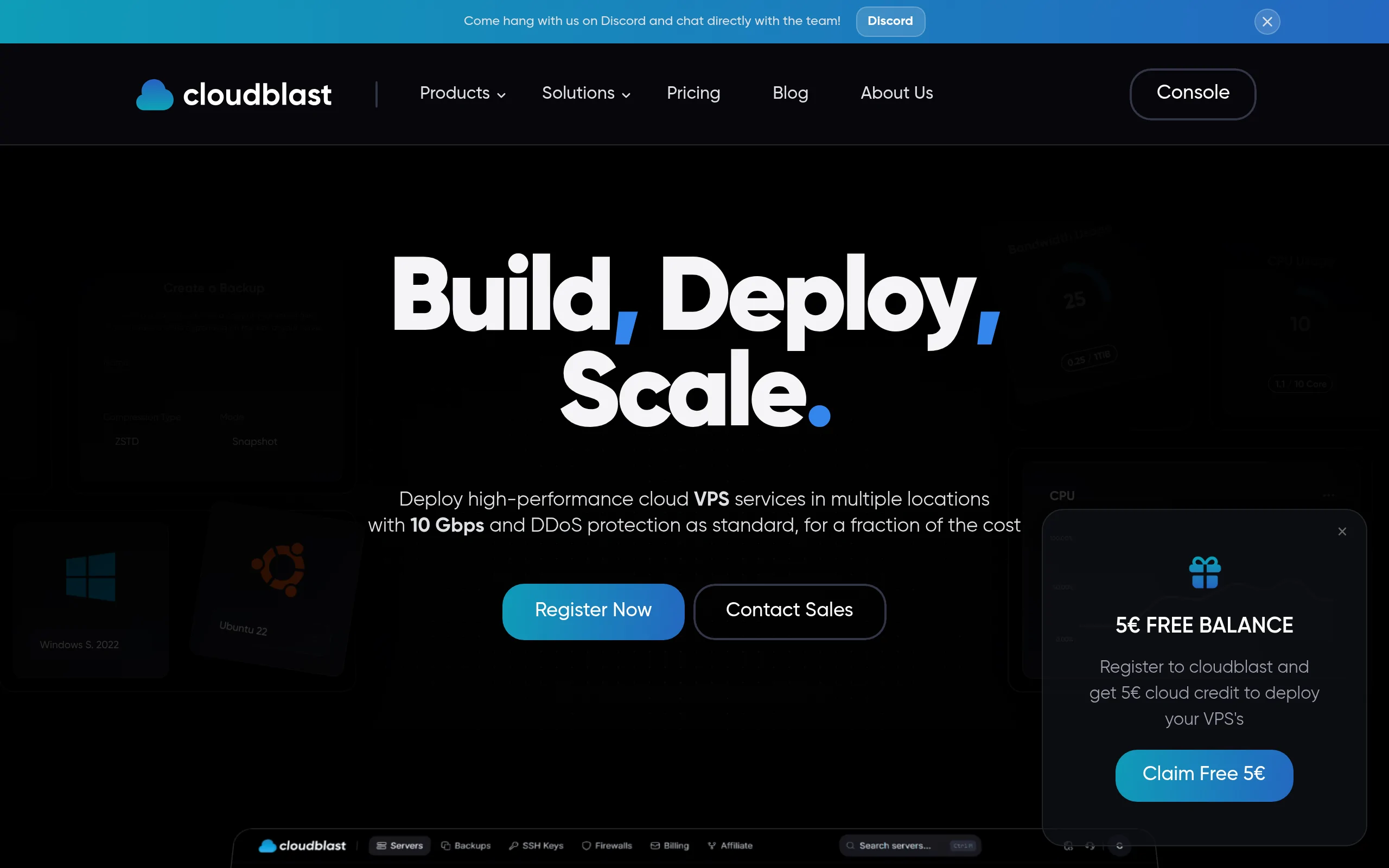Click Contact Sales
This screenshot has width=1389, height=868.
click(789, 611)
